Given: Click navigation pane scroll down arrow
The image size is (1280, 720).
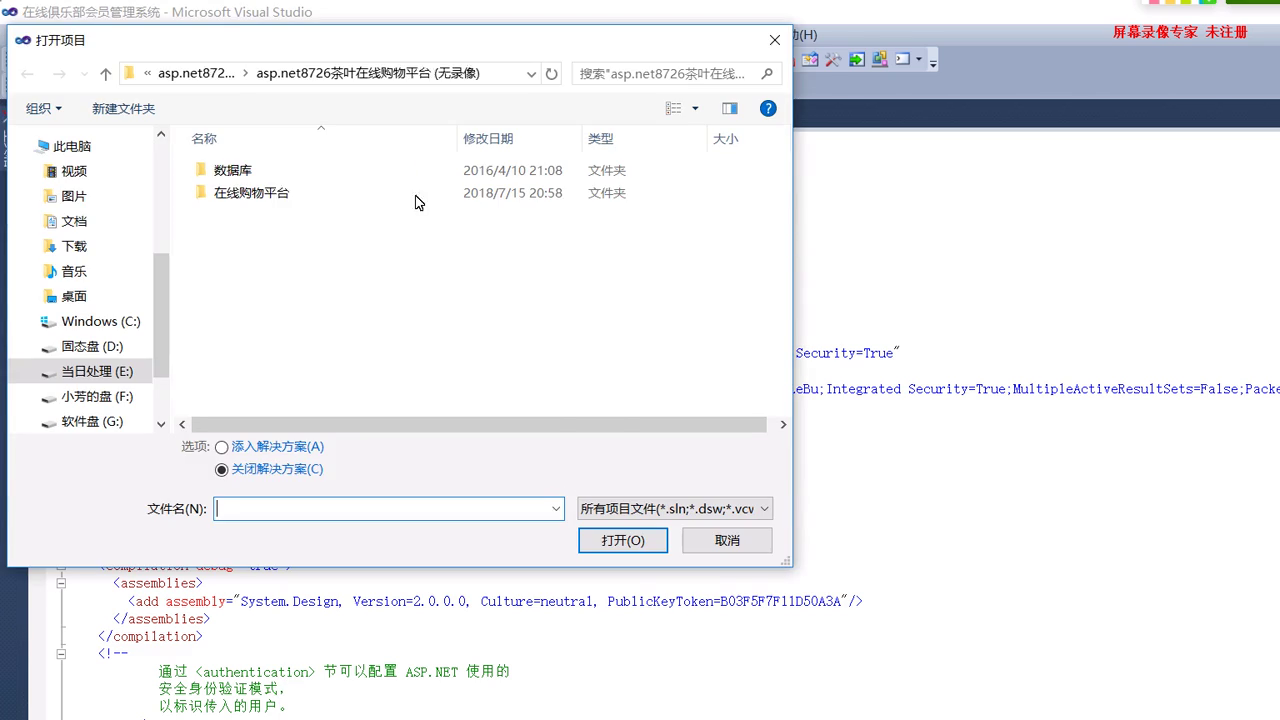Looking at the screenshot, I should [x=161, y=424].
